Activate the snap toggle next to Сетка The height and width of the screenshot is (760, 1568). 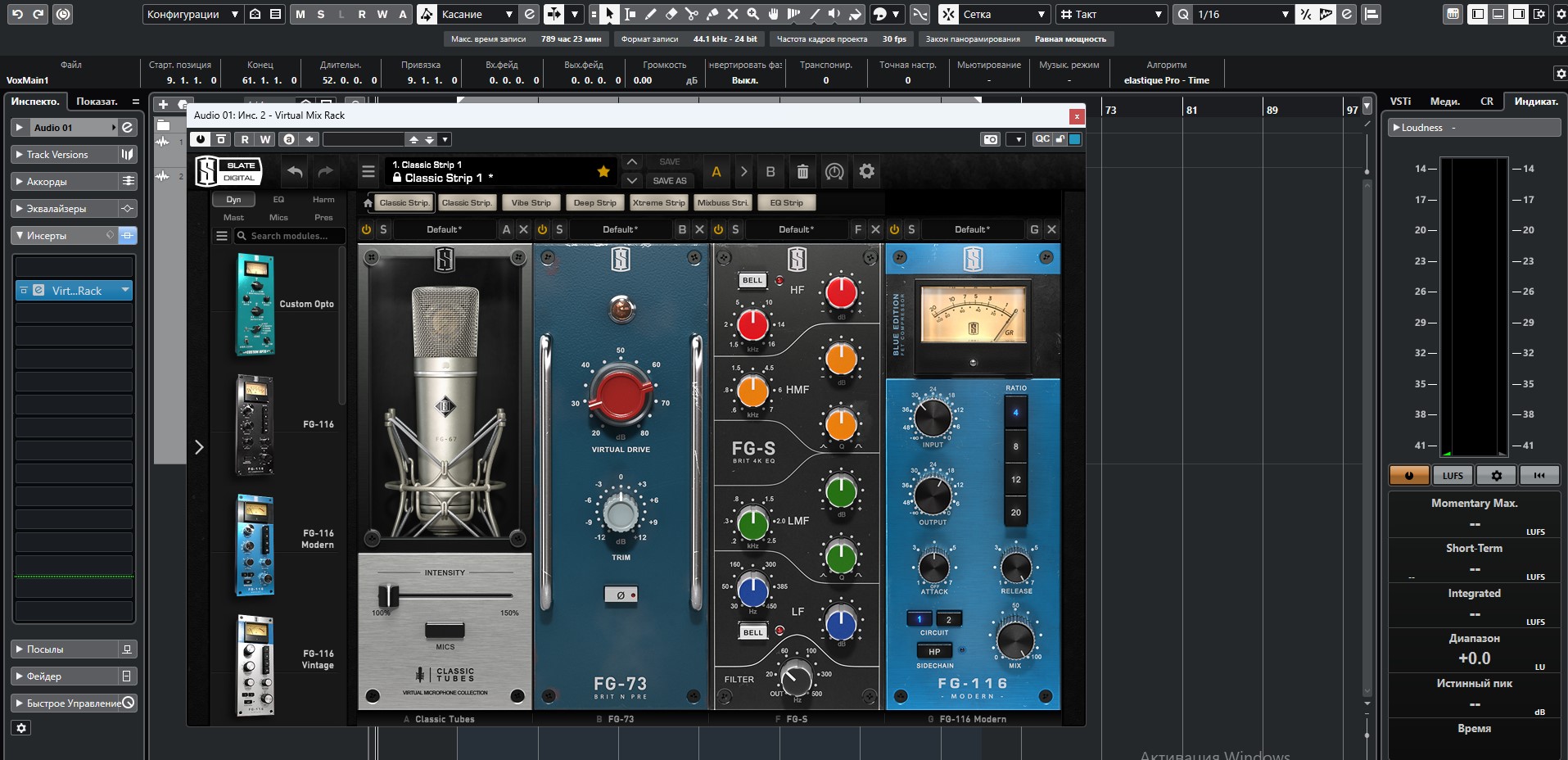click(x=948, y=14)
